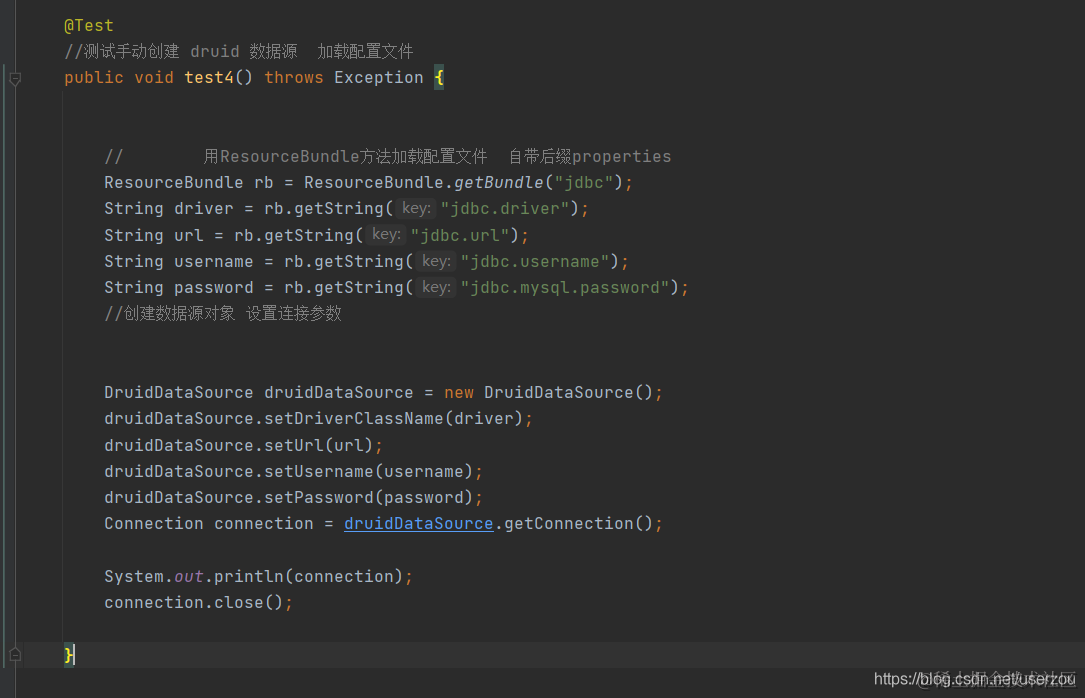Click the Exception type in method signature
1085x698 pixels.
pos(379,77)
